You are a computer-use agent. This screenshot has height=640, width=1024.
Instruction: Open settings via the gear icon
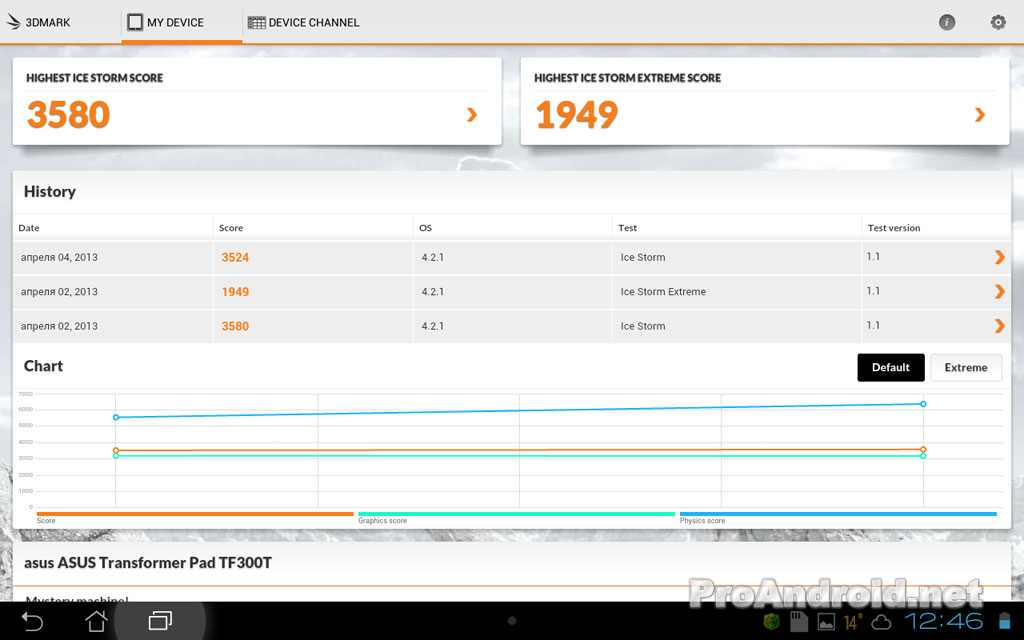[x=998, y=22]
